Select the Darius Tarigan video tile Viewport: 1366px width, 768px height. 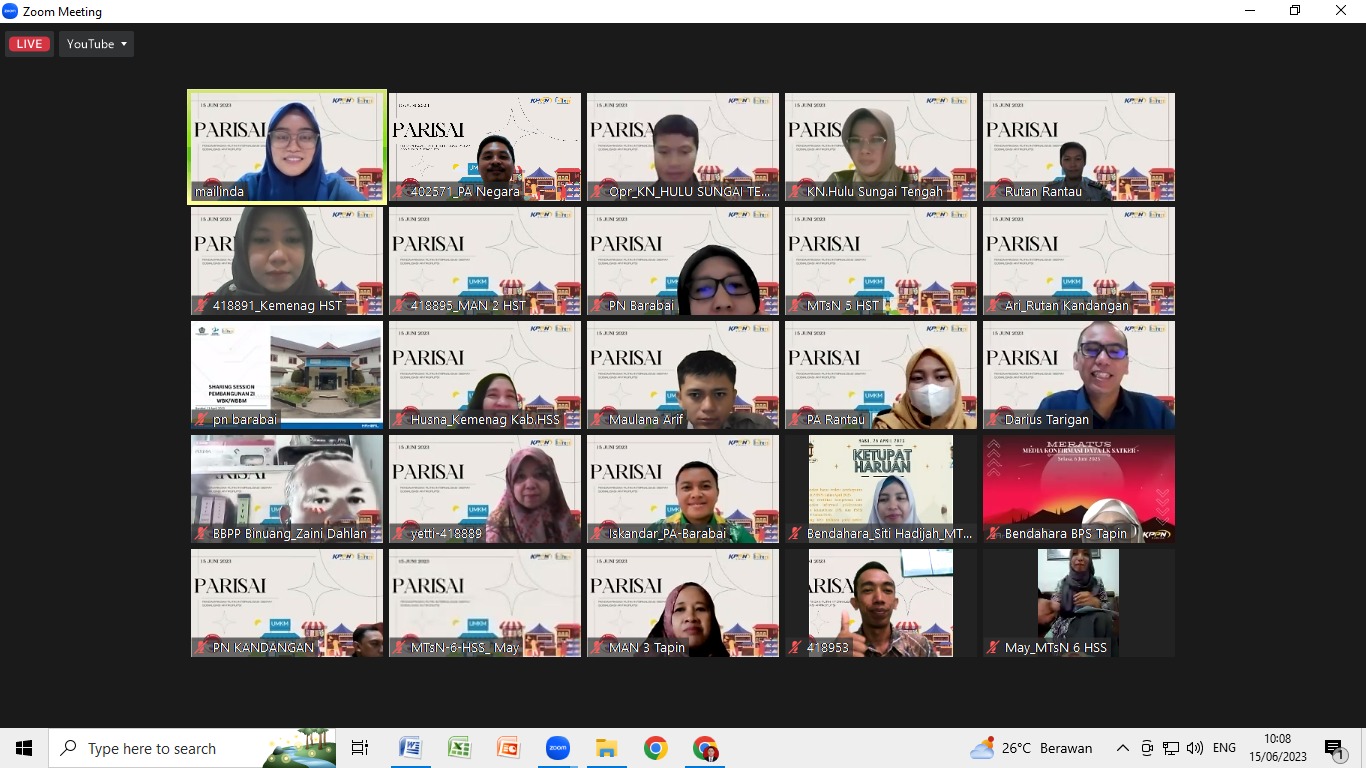point(1079,375)
